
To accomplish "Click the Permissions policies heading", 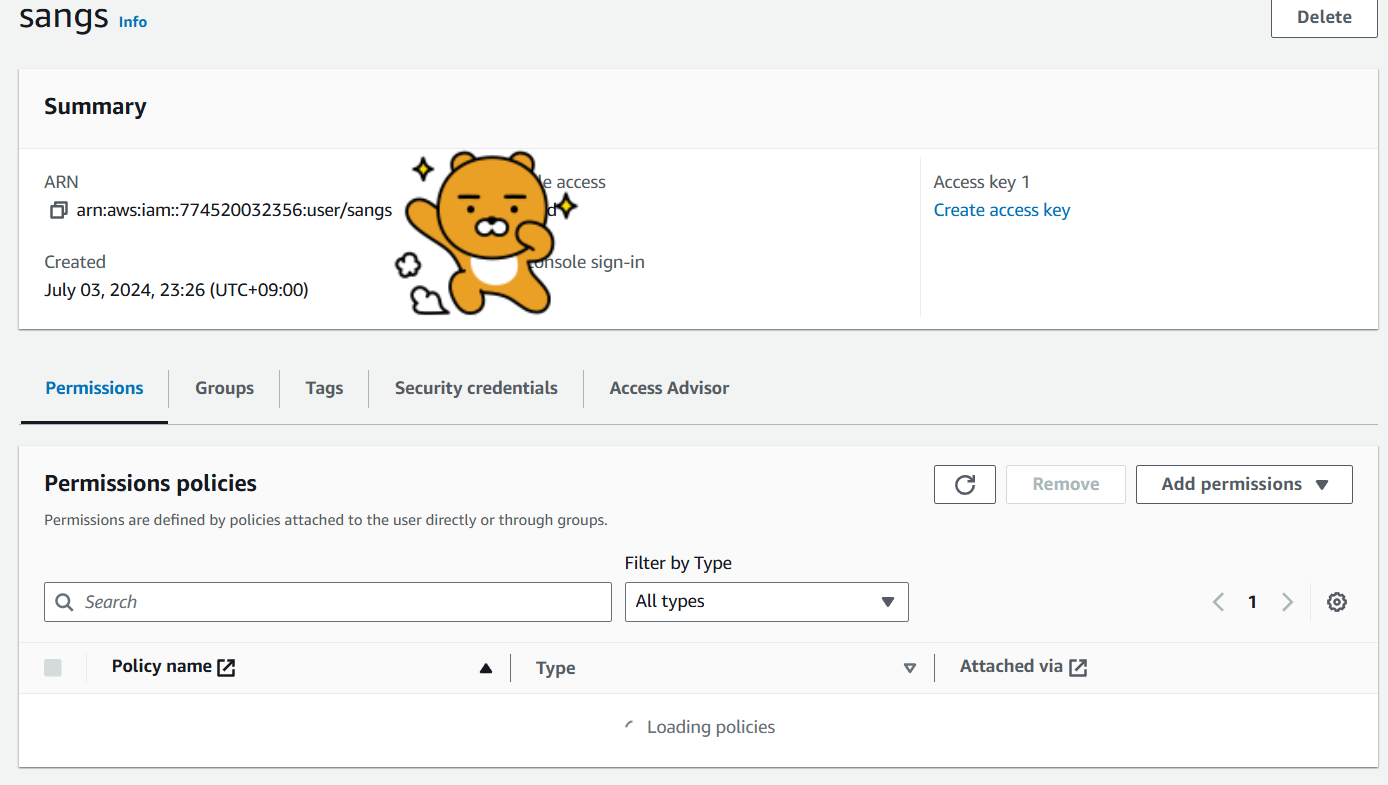I will (x=150, y=484).
